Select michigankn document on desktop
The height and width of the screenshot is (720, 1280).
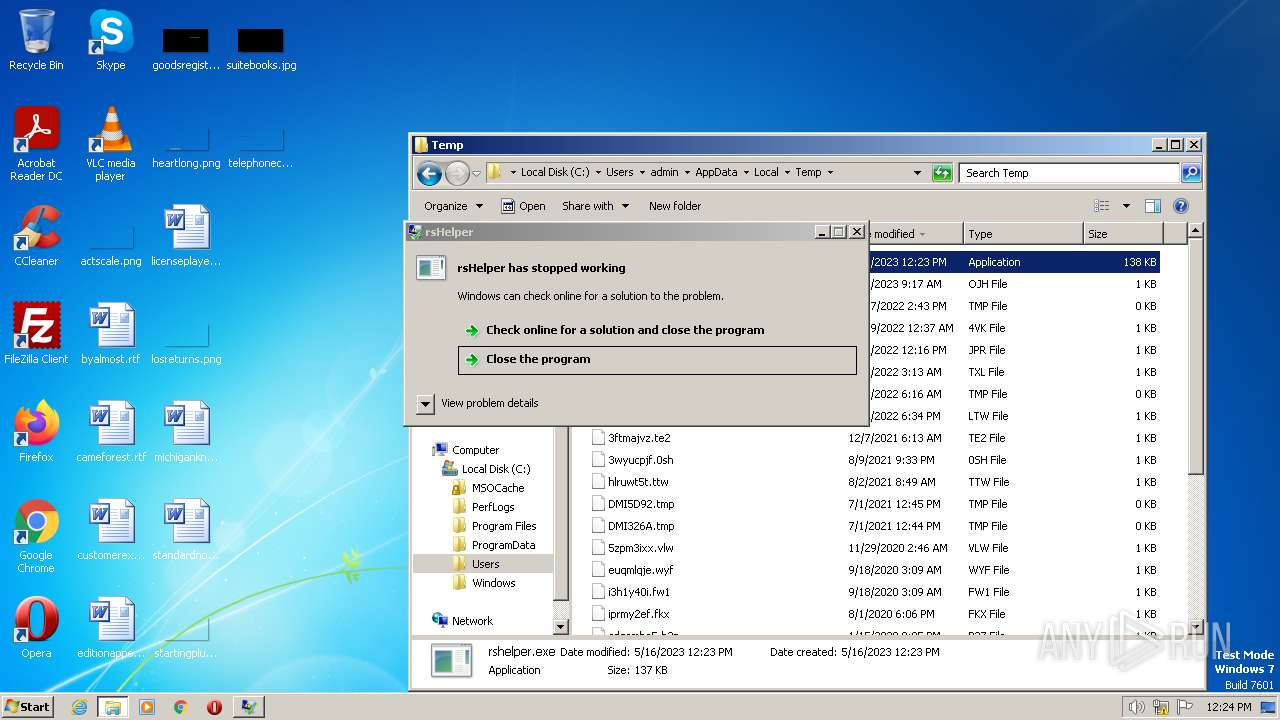[x=185, y=432]
